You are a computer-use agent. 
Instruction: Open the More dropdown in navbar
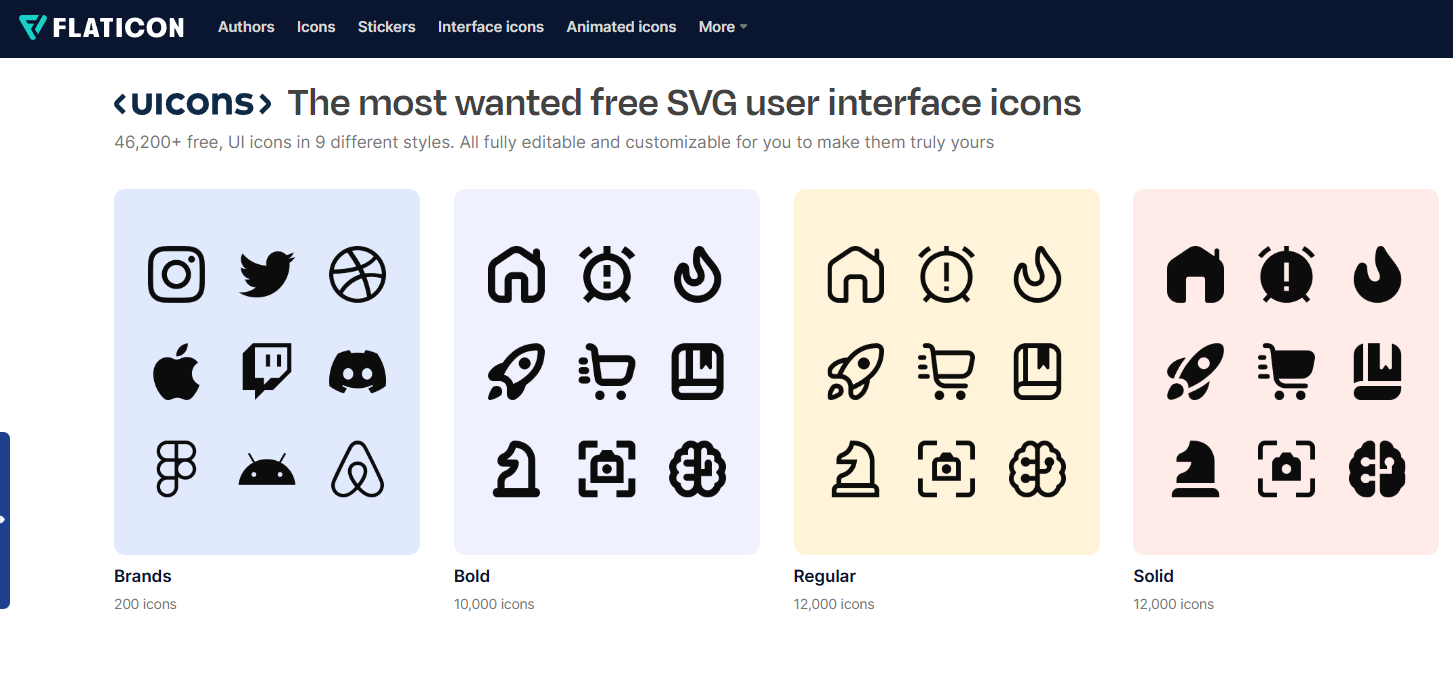pos(723,27)
